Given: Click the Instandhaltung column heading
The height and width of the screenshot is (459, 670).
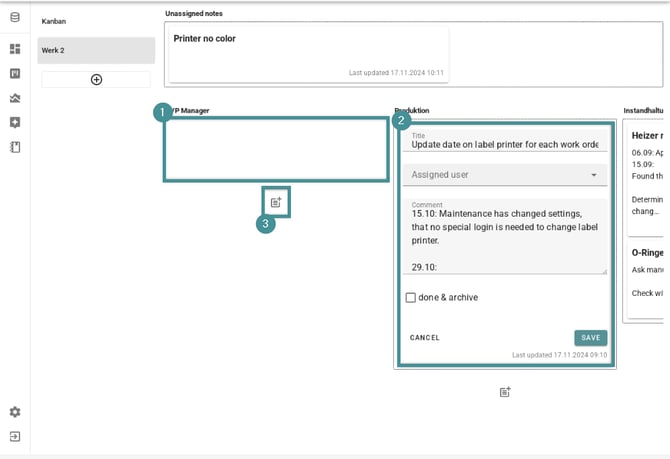Looking at the screenshot, I should coord(643,111).
